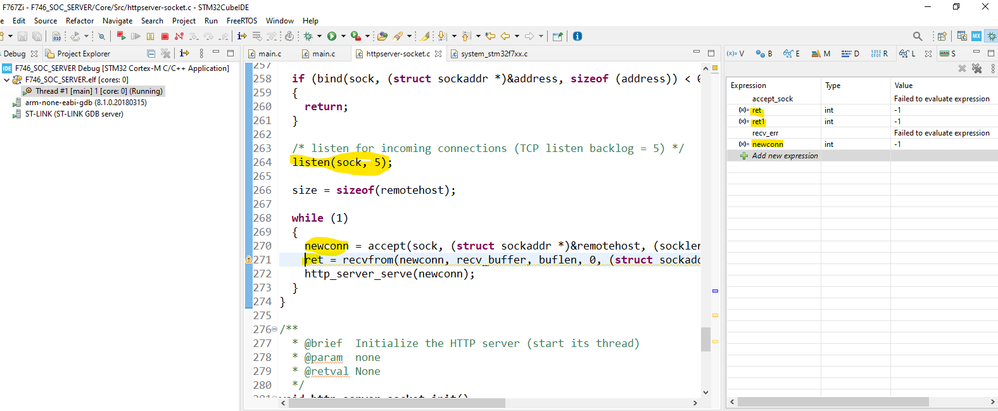Click Previous Annotation arrow icon
Screen dimensions: 998x411
466,36
